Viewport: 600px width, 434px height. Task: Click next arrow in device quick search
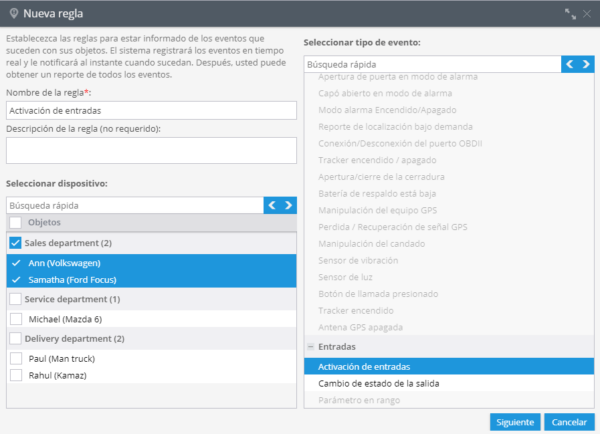[x=288, y=205]
